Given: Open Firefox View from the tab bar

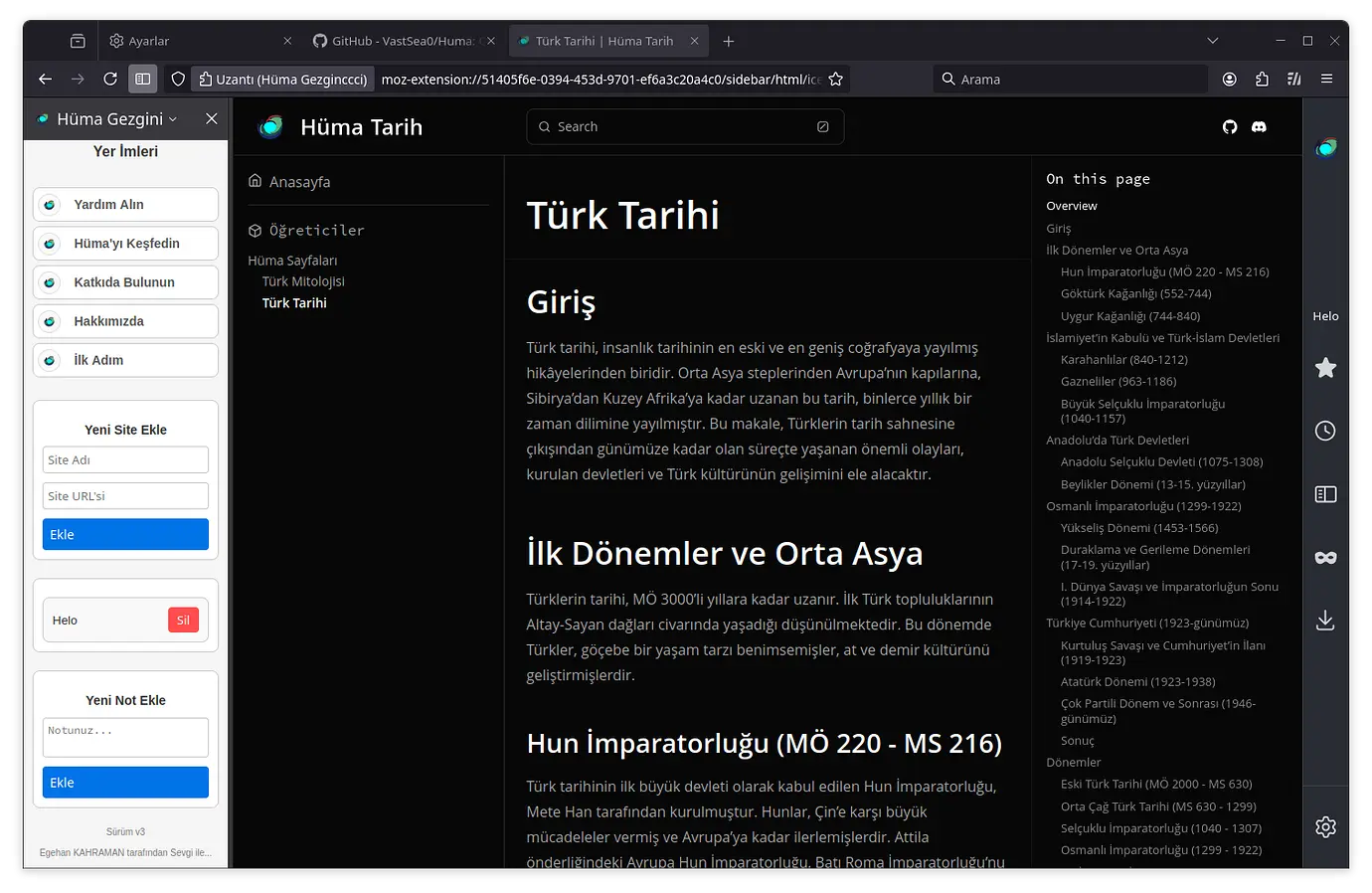Looking at the screenshot, I should tap(78, 41).
